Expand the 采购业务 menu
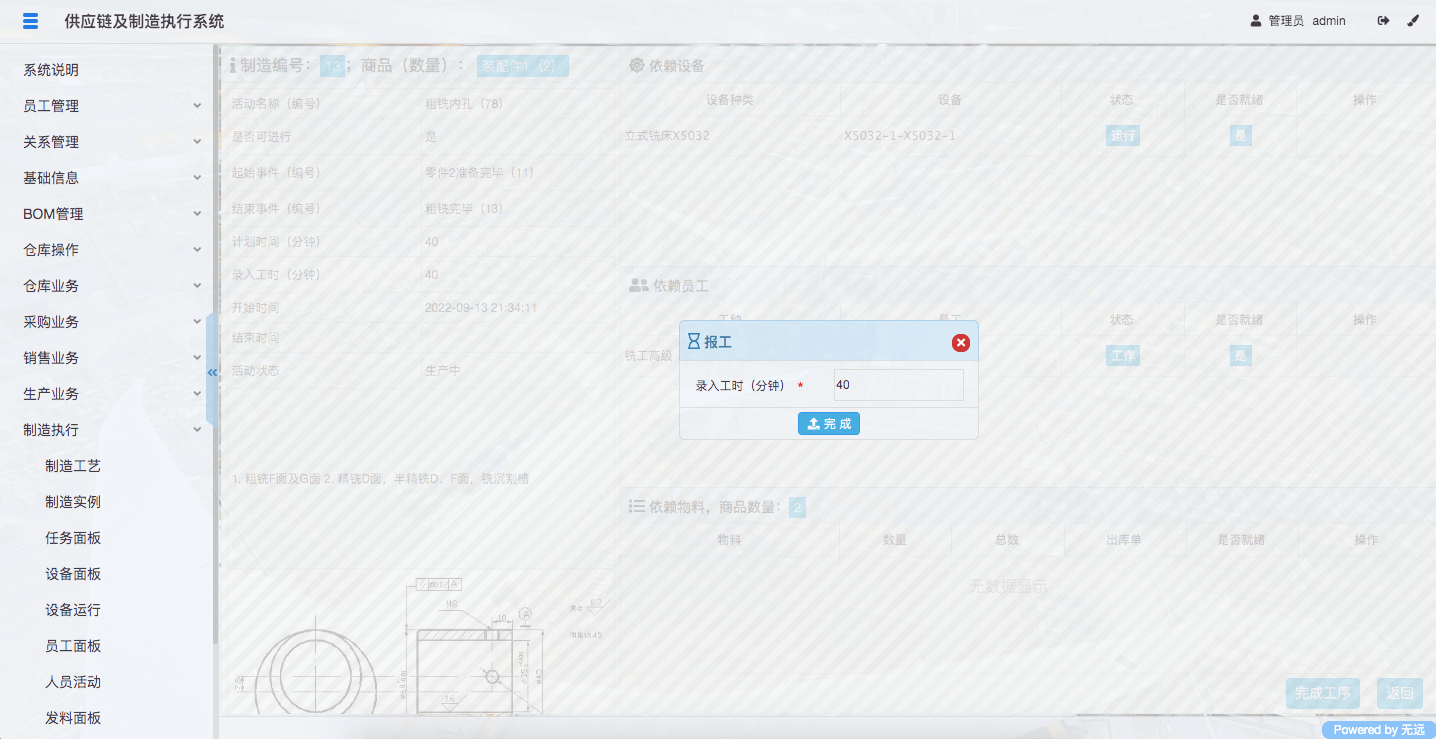This screenshot has height=739, width=1436. pyautogui.click(x=110, y=322)
